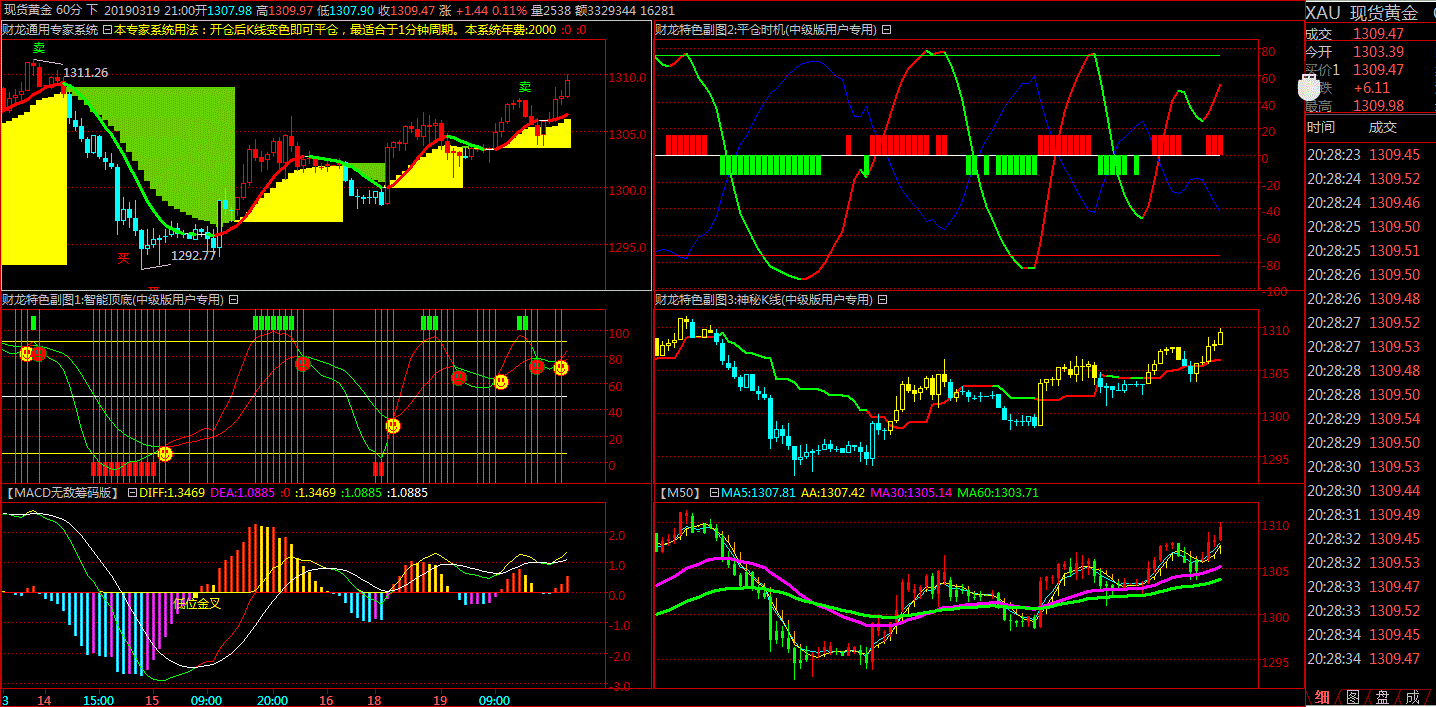Screen dimensions: 1436x707
Task: Collapse the 副图2:平仓时机 panel toggle box
Action: point(886,30)
